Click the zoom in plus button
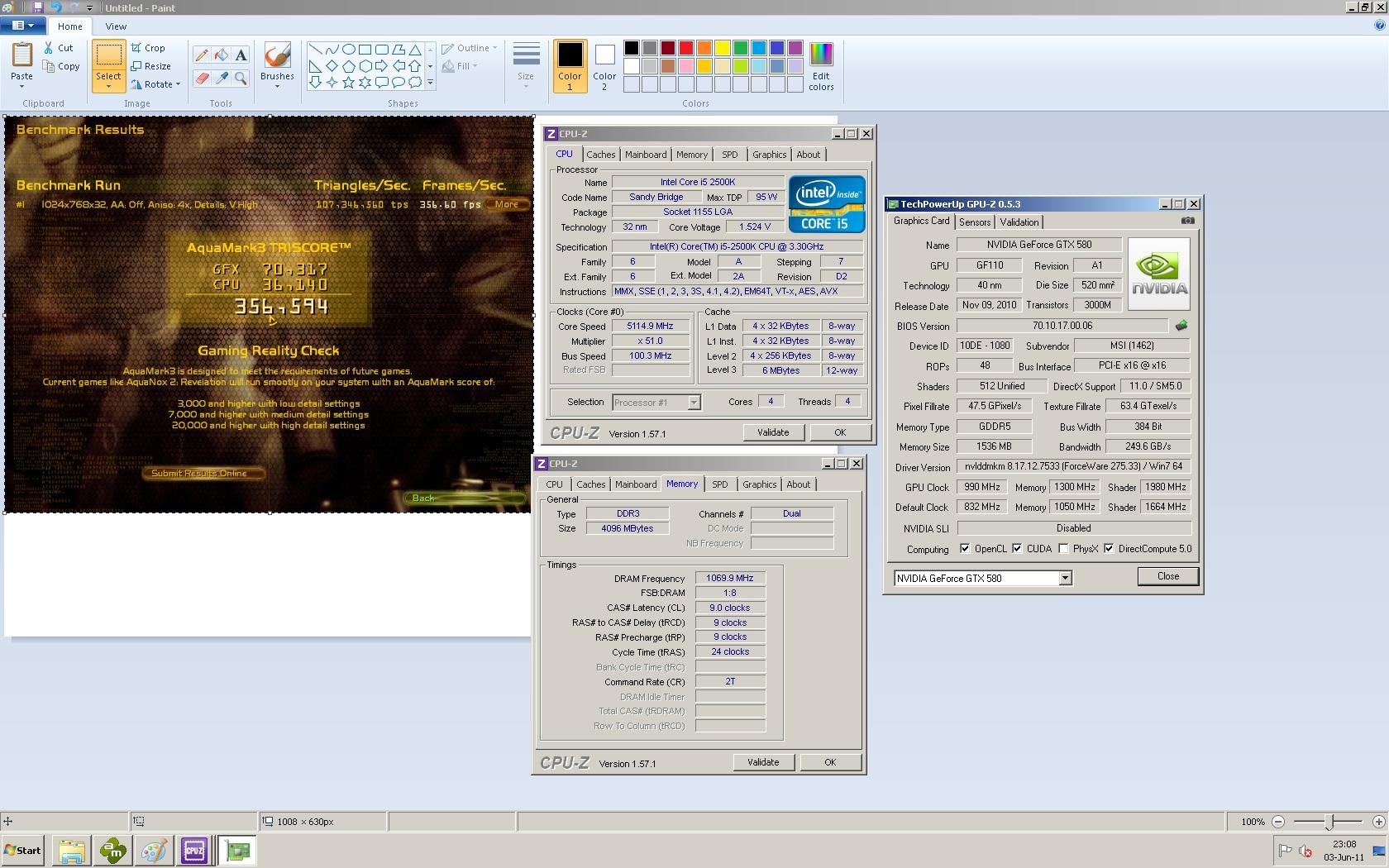The width and height of the screenshot is (1389, 868). [1378, 822]
